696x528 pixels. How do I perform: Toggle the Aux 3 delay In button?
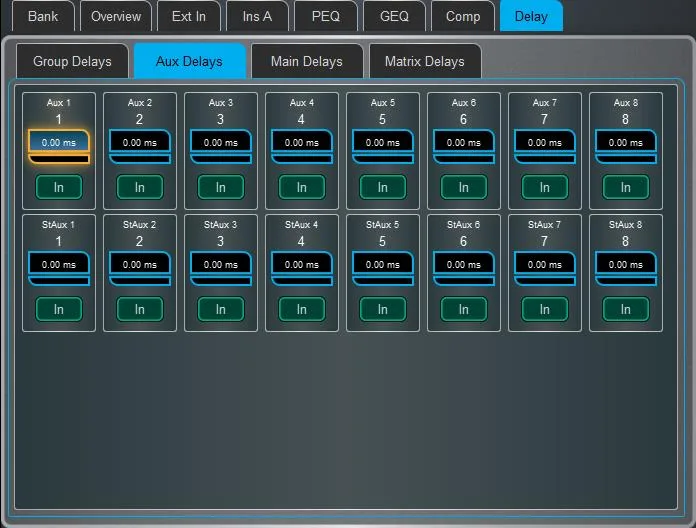point(221,187)
